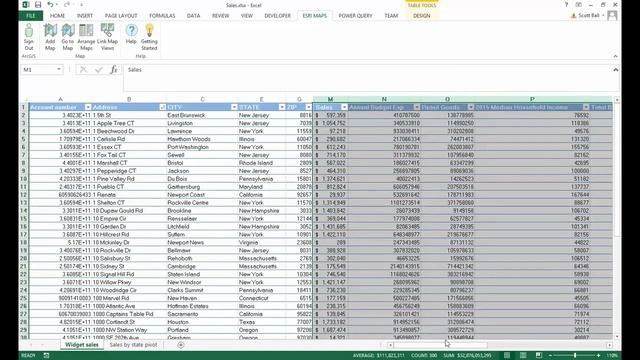
Task: Switch to the INSERT ribbon tab
Action: pyautogui.click(x=85, y=16)
